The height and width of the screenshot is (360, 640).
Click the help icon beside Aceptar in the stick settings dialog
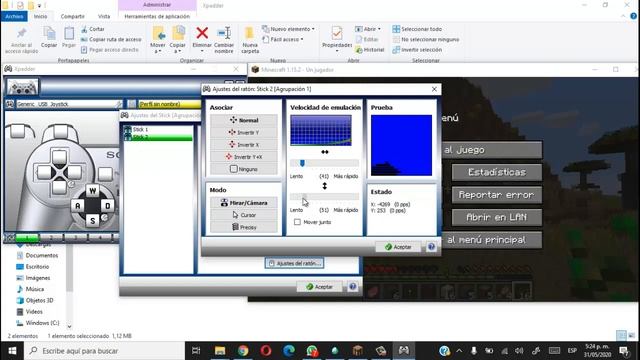pyautogui.click(x=353, y=287)
